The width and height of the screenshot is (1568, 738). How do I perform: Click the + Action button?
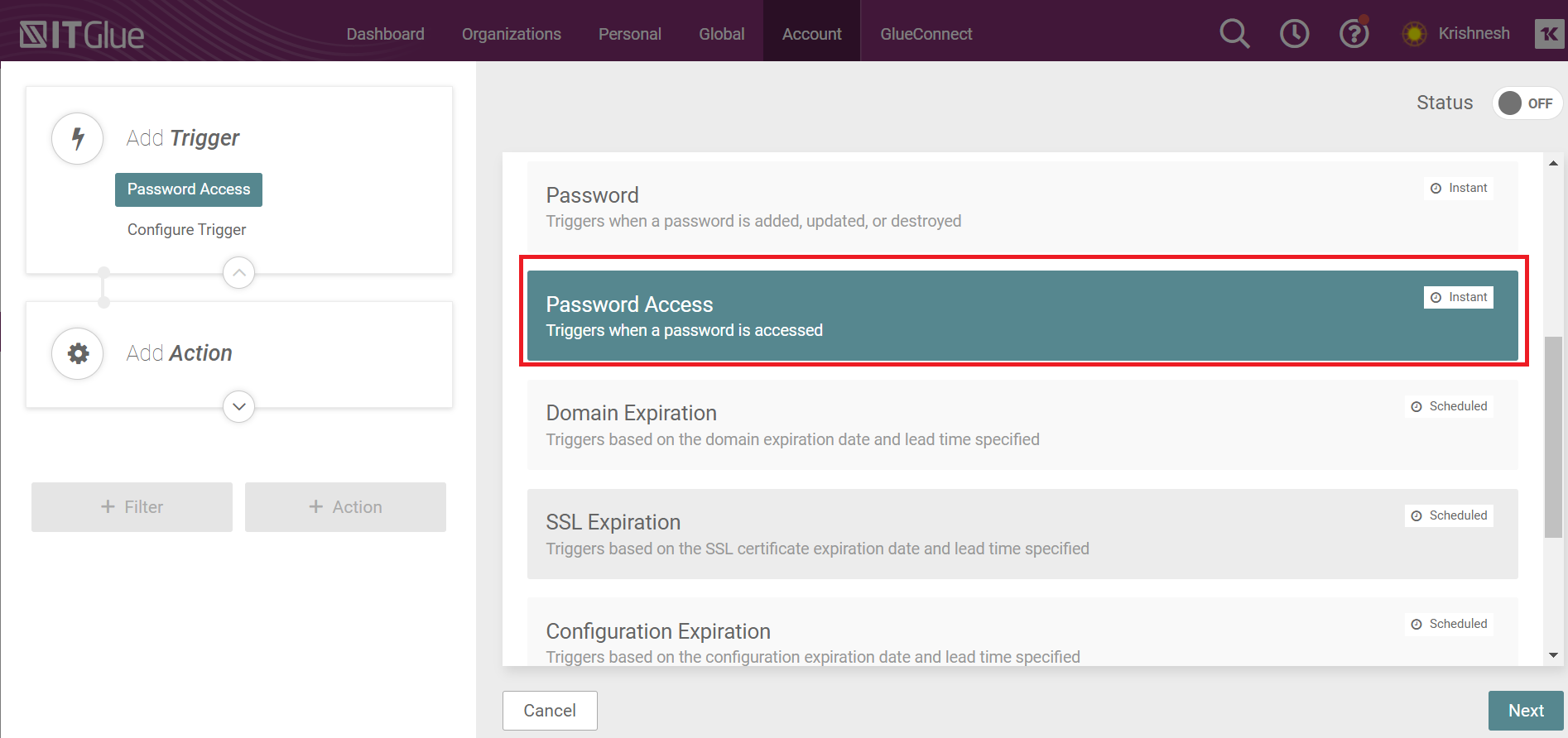click(x=345, y=507)
